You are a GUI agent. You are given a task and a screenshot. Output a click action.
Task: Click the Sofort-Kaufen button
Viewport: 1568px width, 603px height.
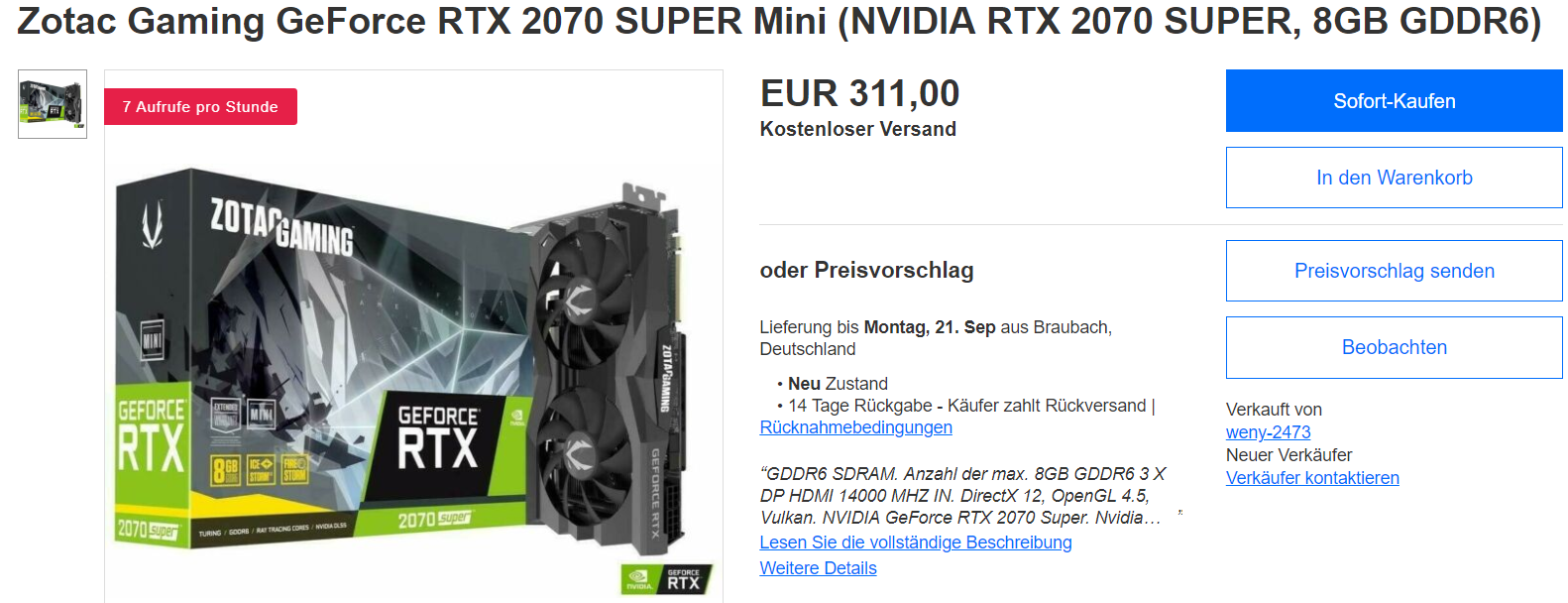pos(1394,101)
